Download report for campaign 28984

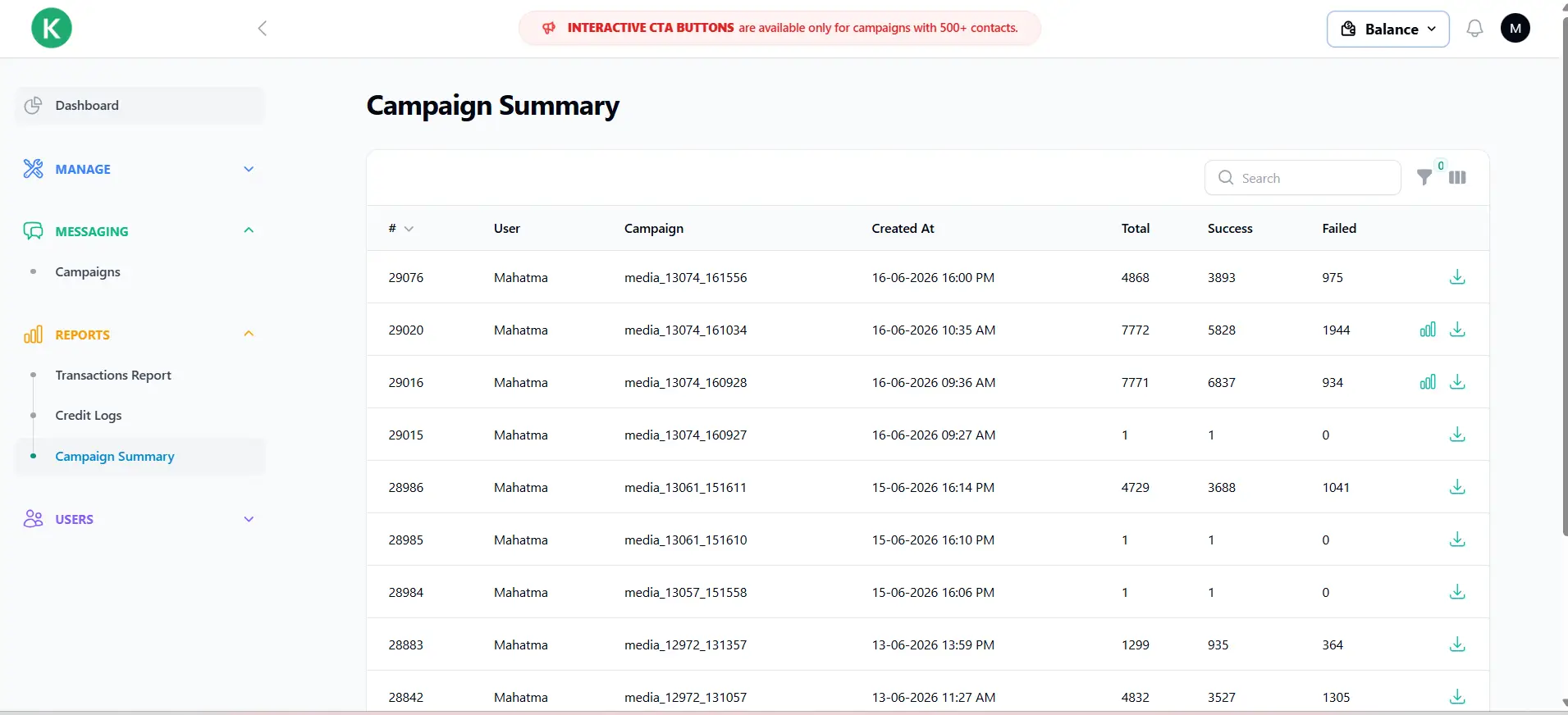(1457, 592)
